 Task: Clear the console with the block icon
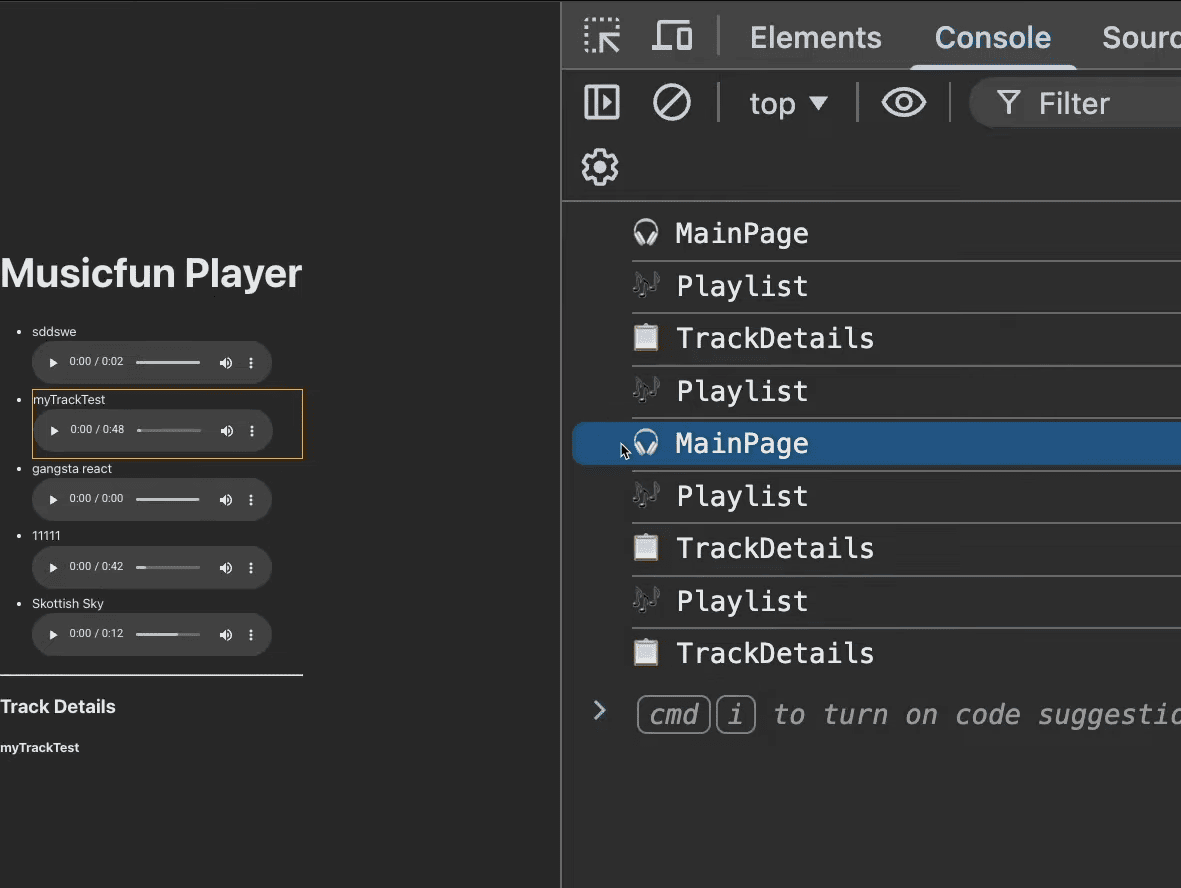pyautogui.click(x=671, y=103)
